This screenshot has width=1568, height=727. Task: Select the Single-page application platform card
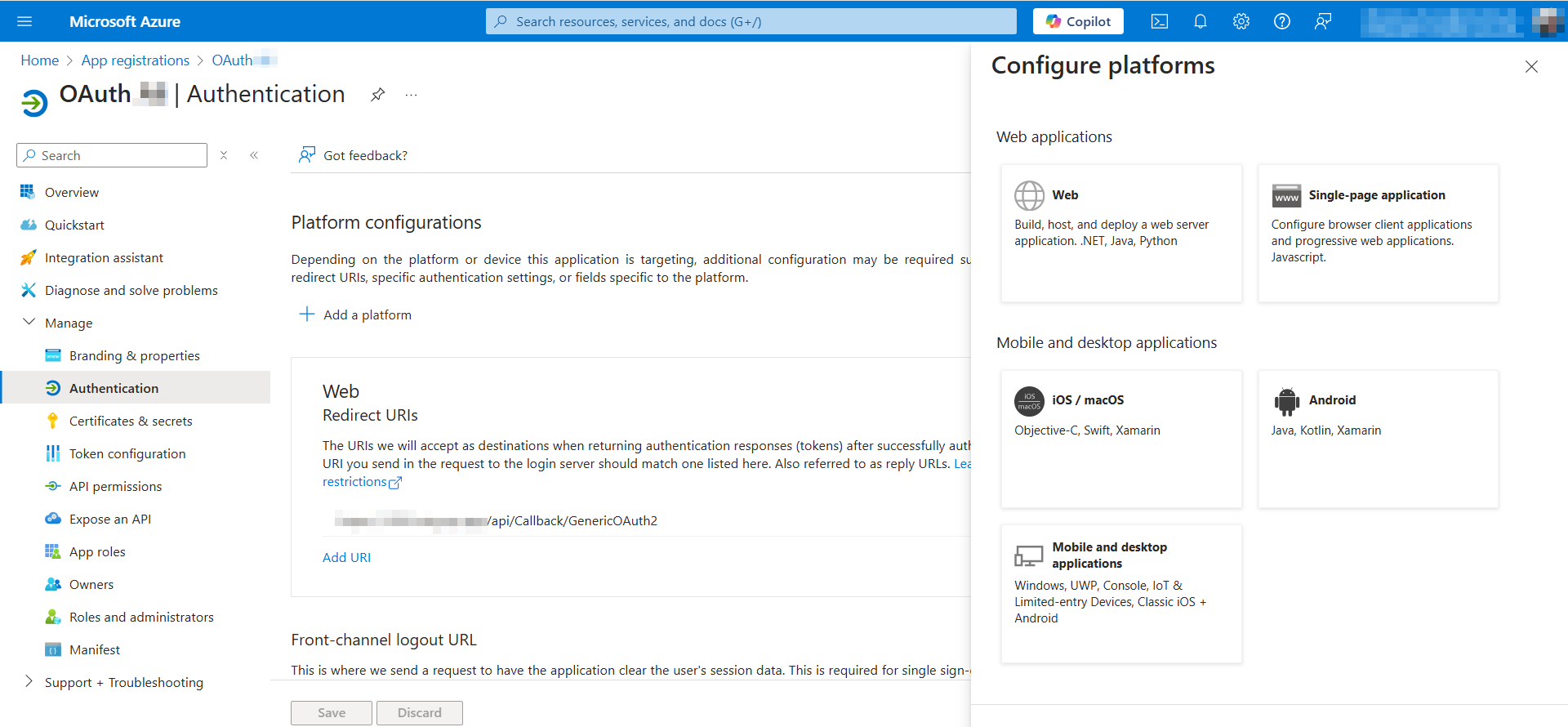(x=1378, y=233)
